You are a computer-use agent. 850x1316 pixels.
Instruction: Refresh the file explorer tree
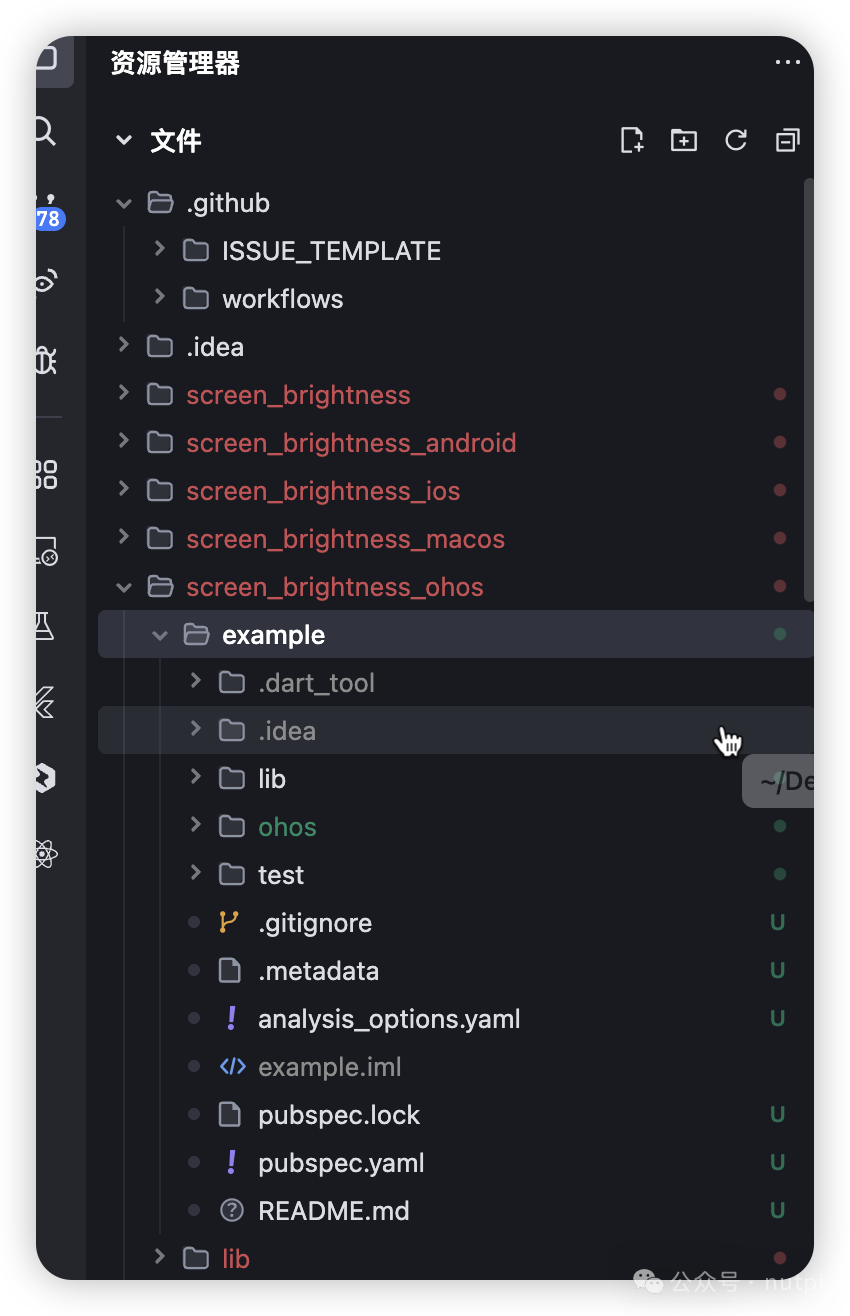tap(736, 140)
